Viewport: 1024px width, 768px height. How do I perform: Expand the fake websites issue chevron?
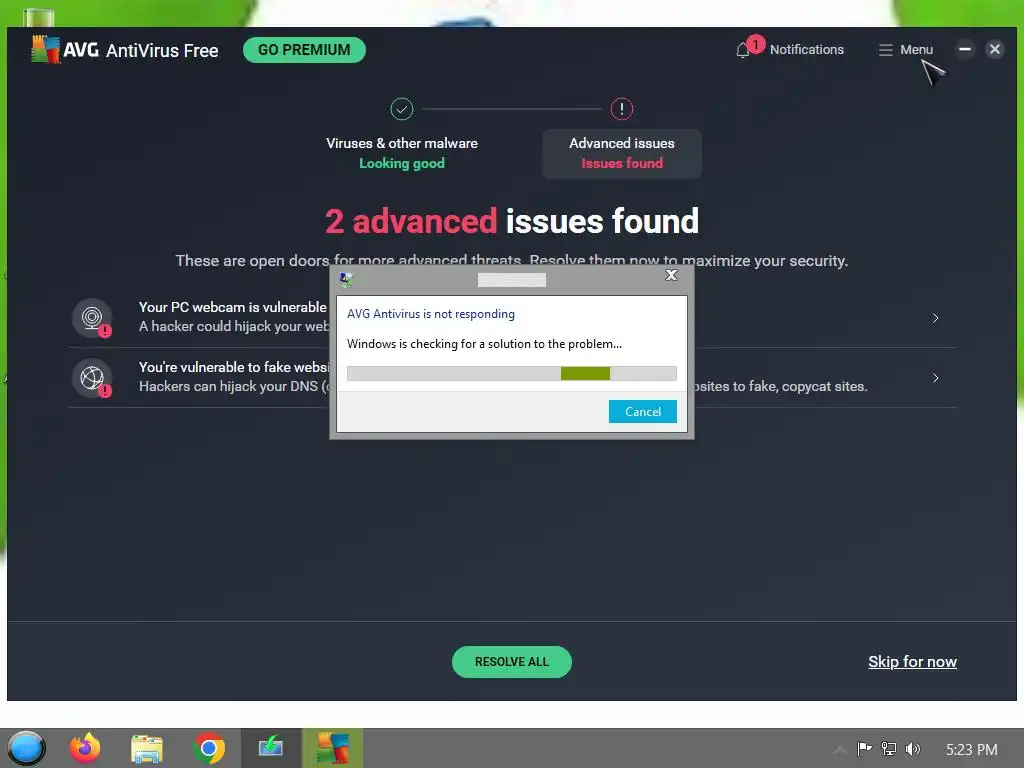tap(935, 378)
